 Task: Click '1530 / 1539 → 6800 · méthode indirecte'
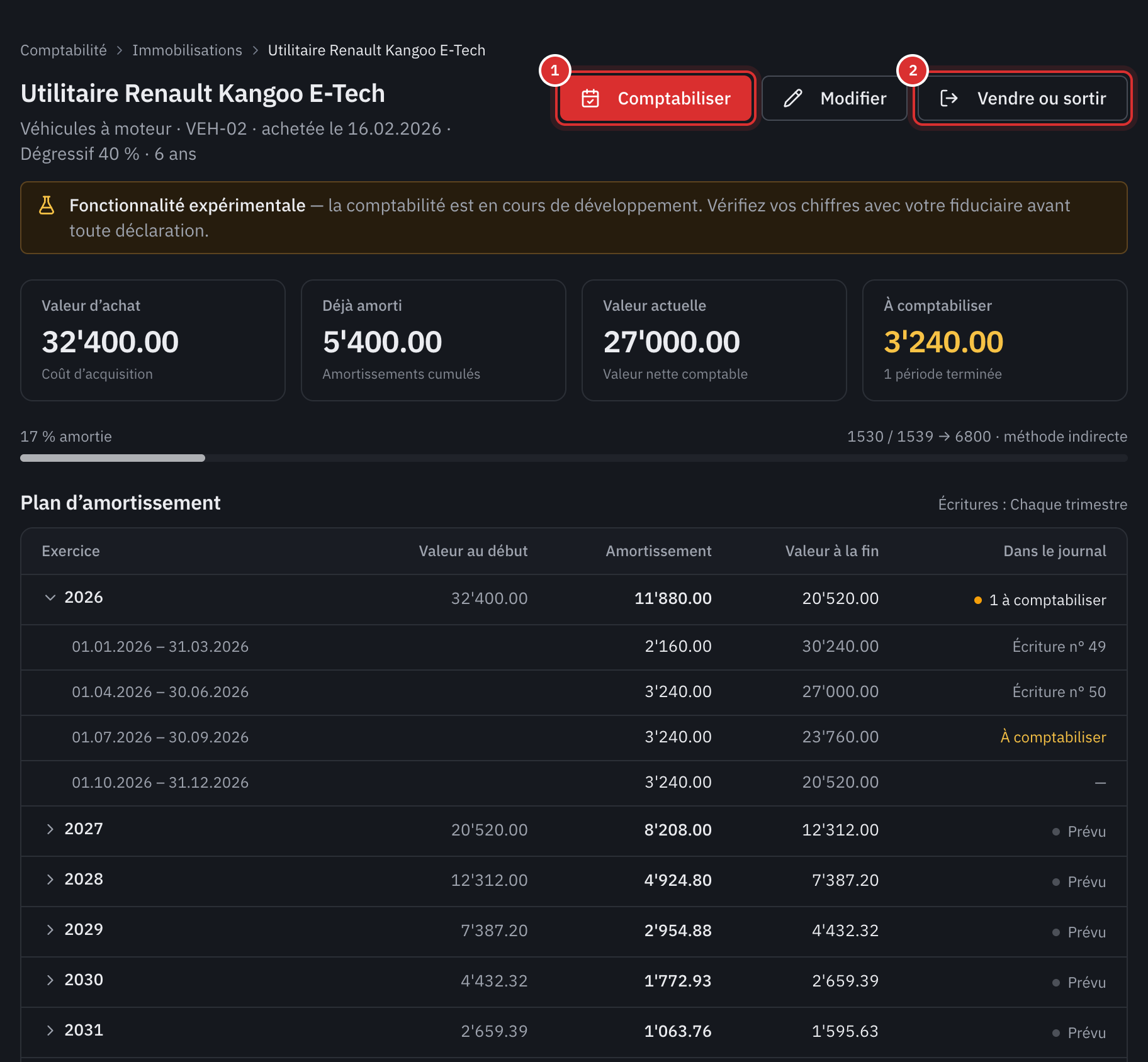[x=987, y=437]
